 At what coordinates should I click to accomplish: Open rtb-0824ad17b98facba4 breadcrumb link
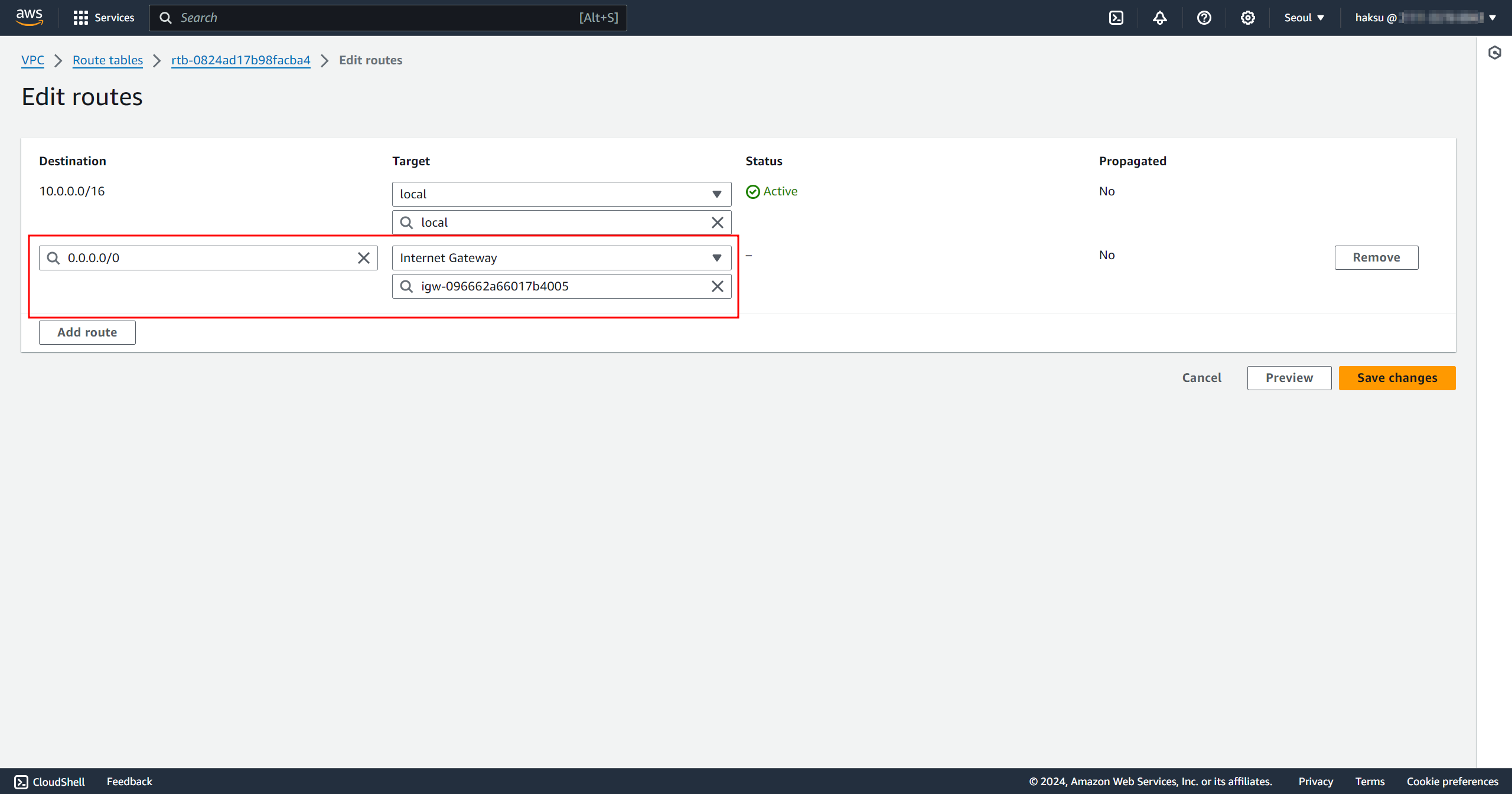coord(240,60)
